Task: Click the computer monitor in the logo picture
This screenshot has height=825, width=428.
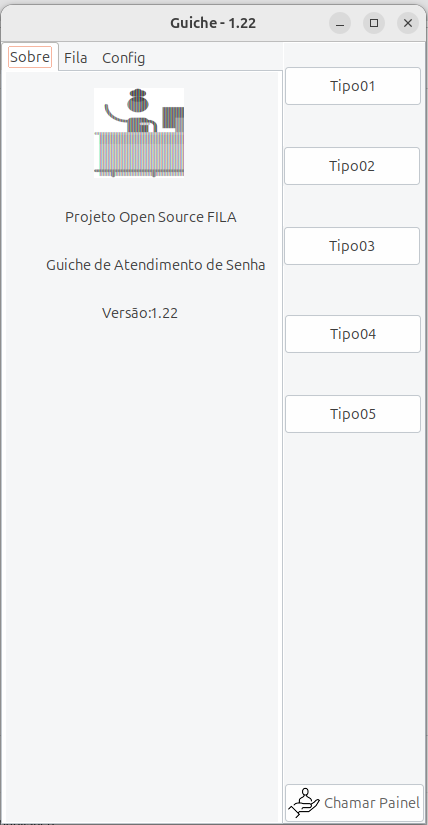Action: (173, 118)
